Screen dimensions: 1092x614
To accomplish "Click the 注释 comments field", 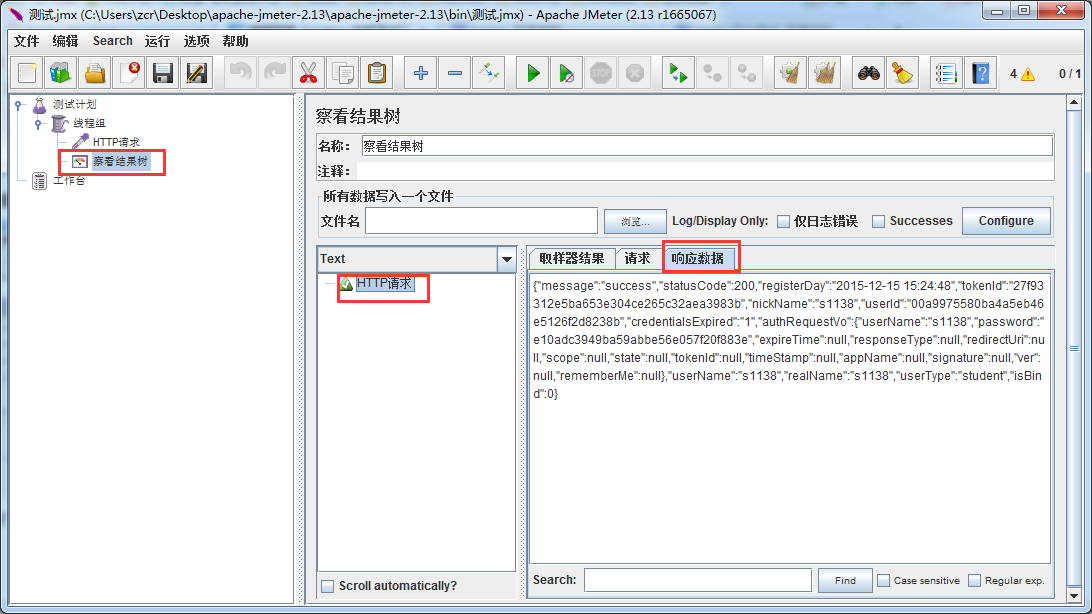I will tap(705, 171).
